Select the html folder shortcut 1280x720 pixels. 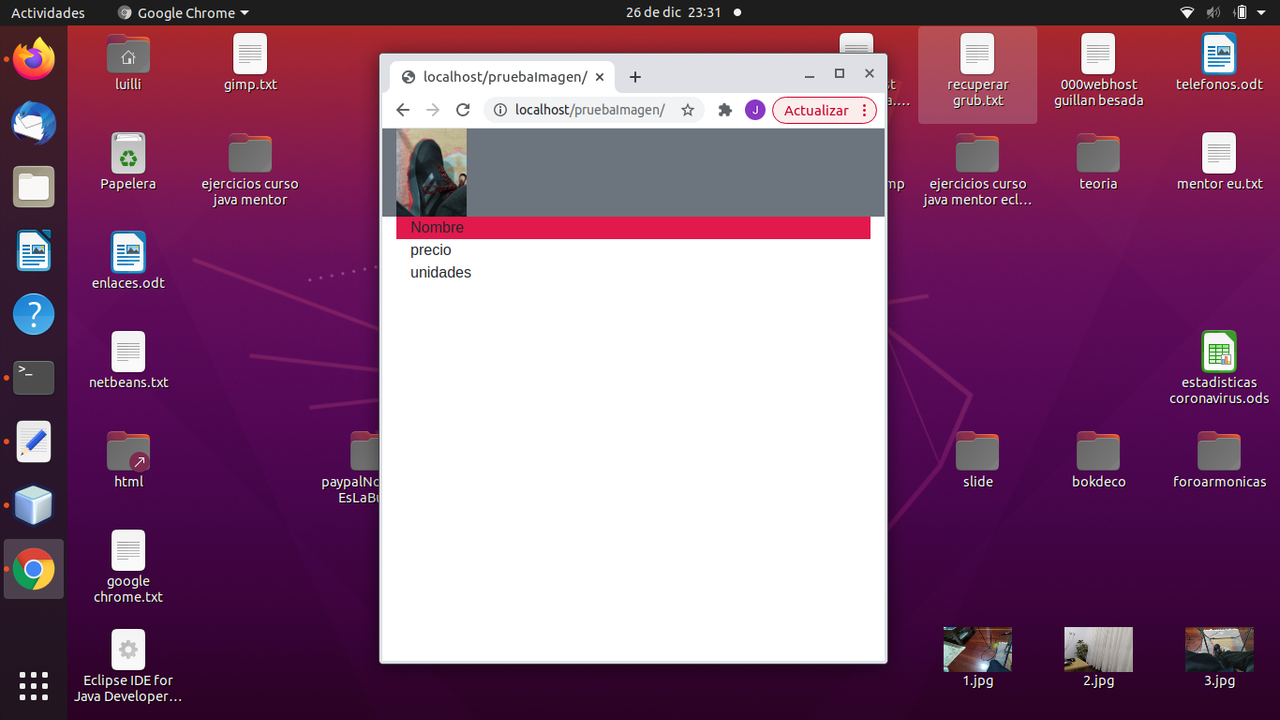pyautogui.click(x=128, y=459)
